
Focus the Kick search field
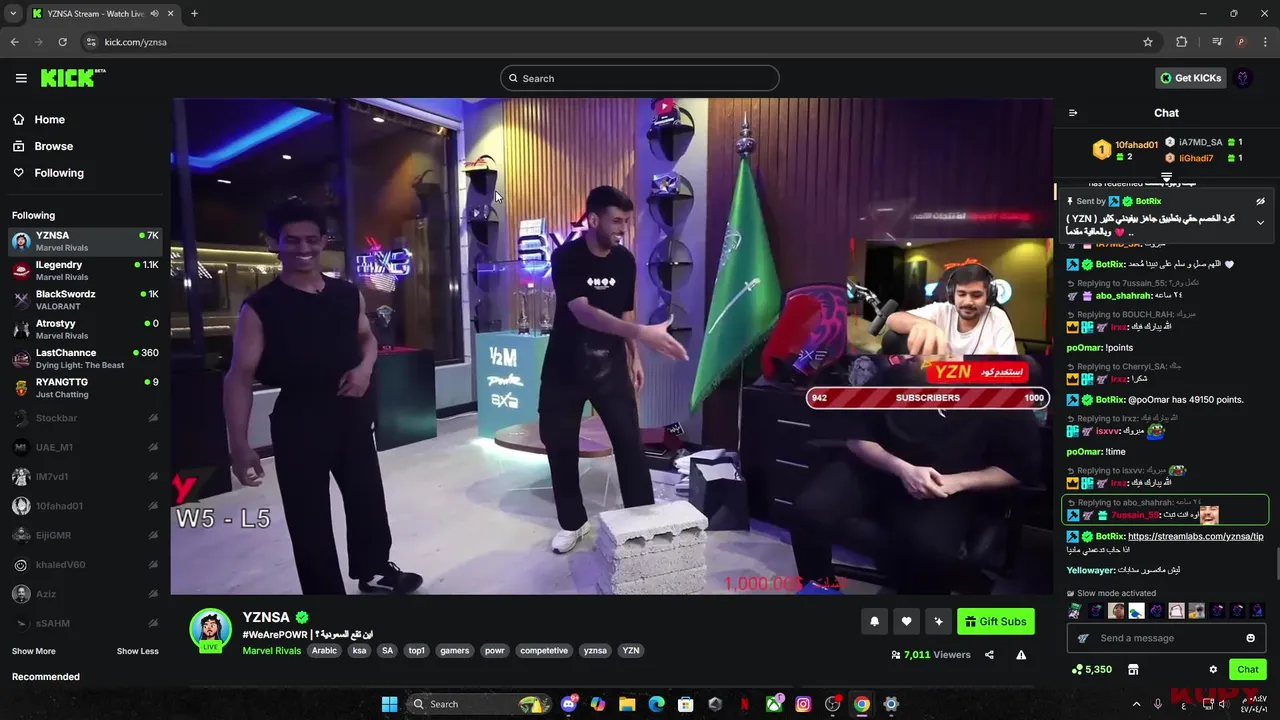640,78
